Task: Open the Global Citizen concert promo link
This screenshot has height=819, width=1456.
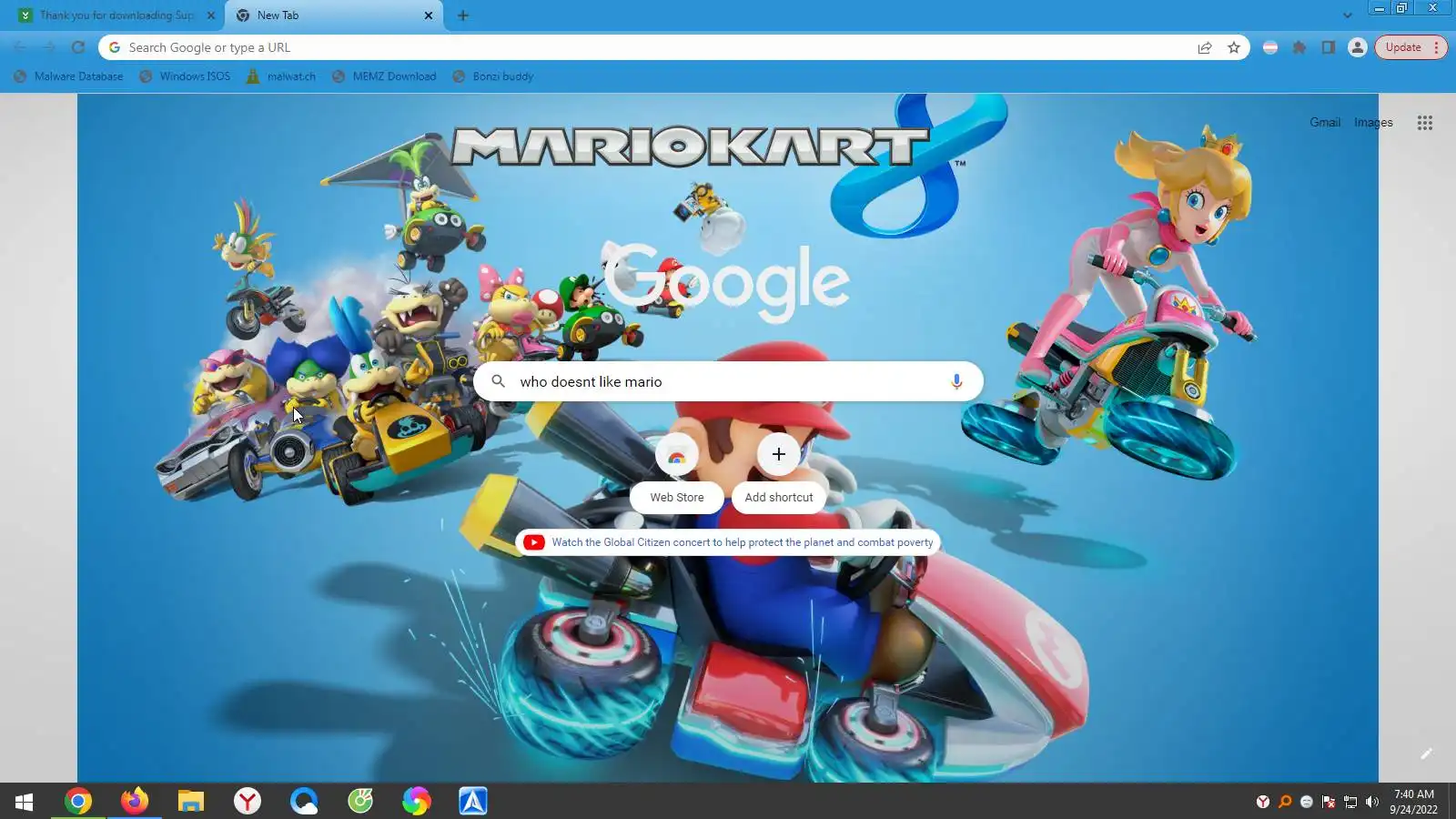Action: point(728,542)
